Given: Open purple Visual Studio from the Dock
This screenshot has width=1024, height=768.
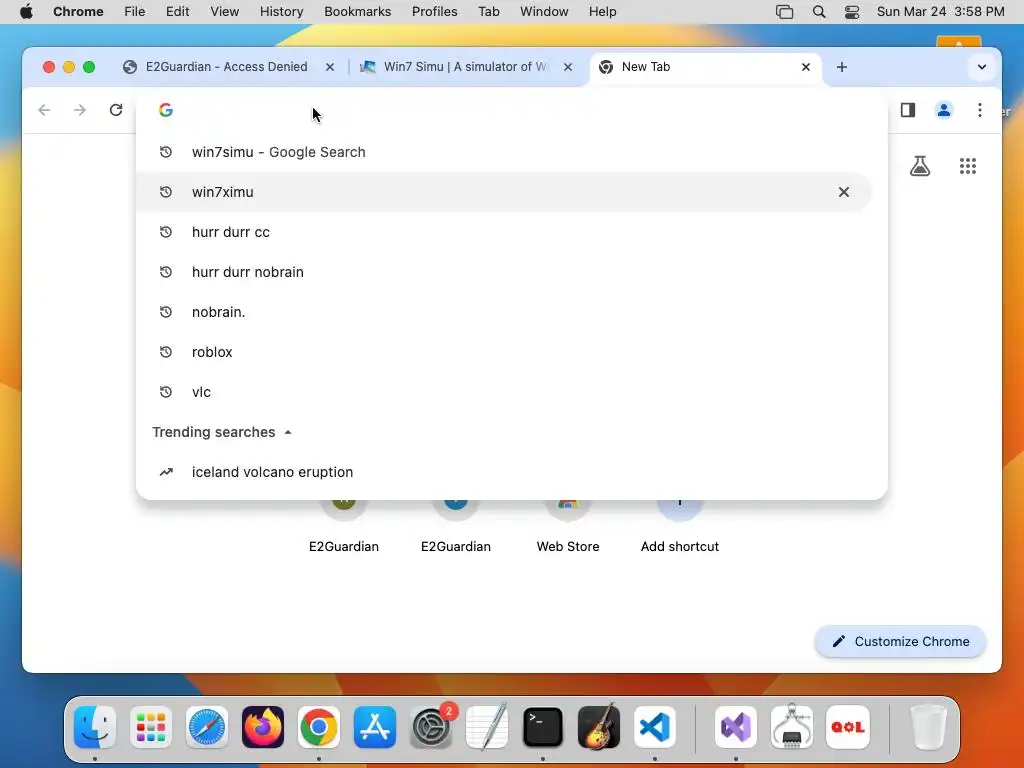Looking at the screenshot, I should coord(735,727).
